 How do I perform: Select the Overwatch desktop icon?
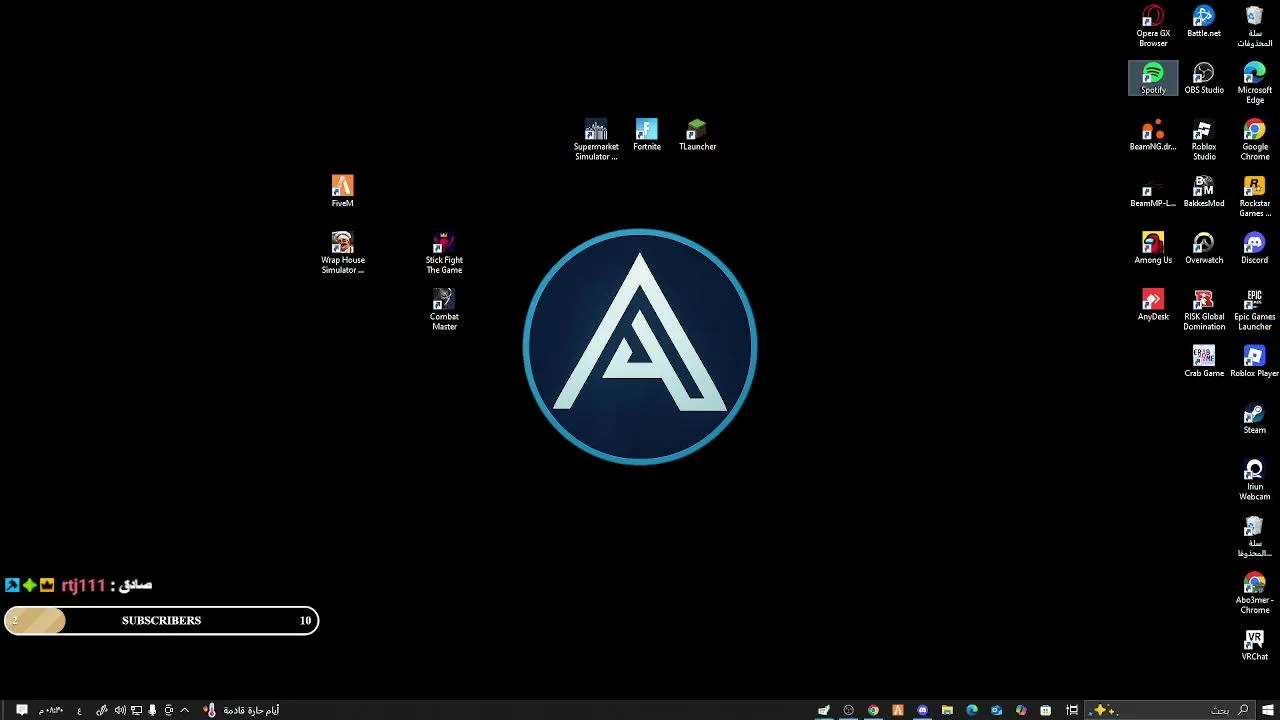pos(1204,248)
